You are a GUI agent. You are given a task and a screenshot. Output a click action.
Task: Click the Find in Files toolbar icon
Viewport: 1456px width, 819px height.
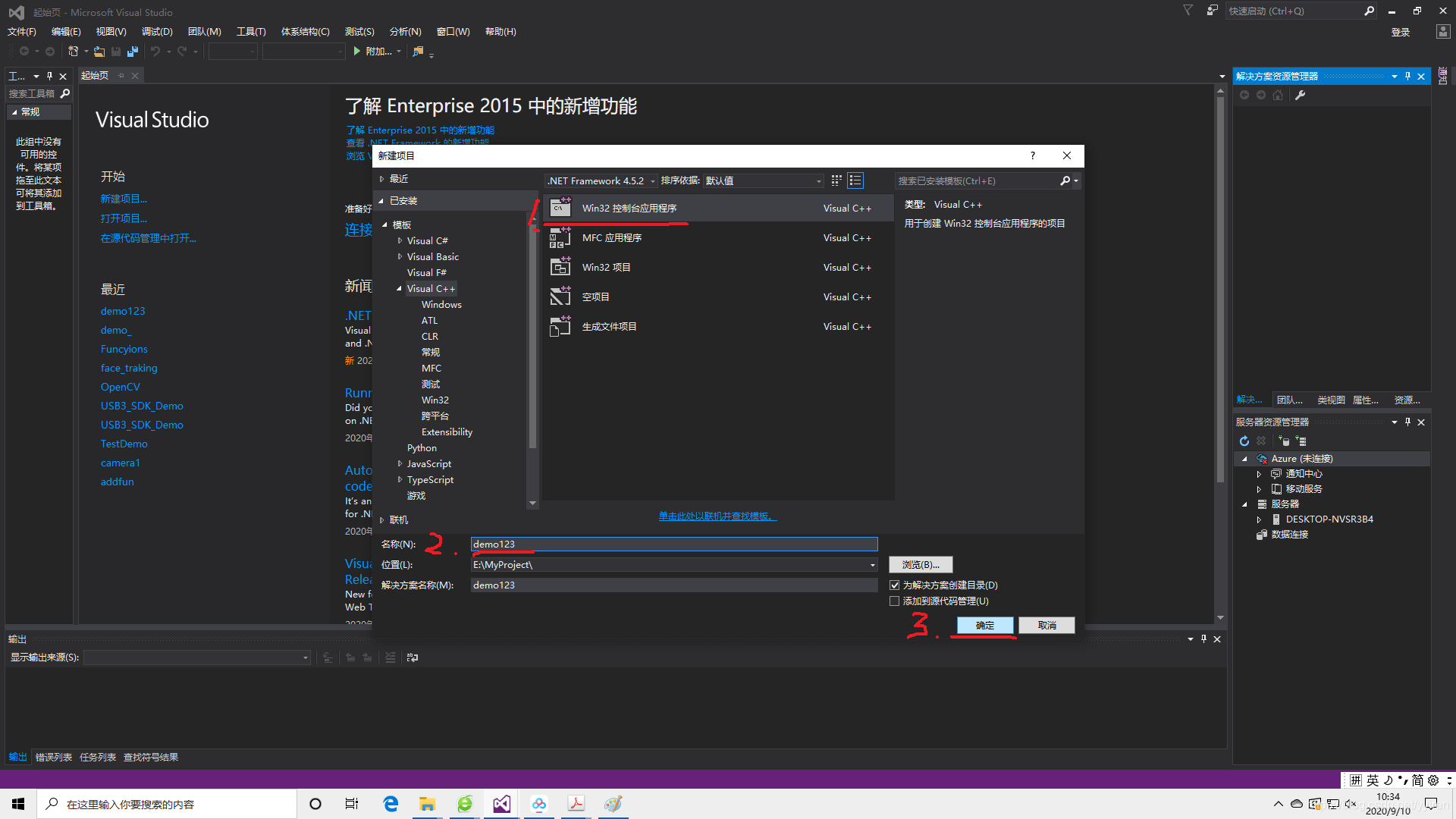[x=418, y=52]
